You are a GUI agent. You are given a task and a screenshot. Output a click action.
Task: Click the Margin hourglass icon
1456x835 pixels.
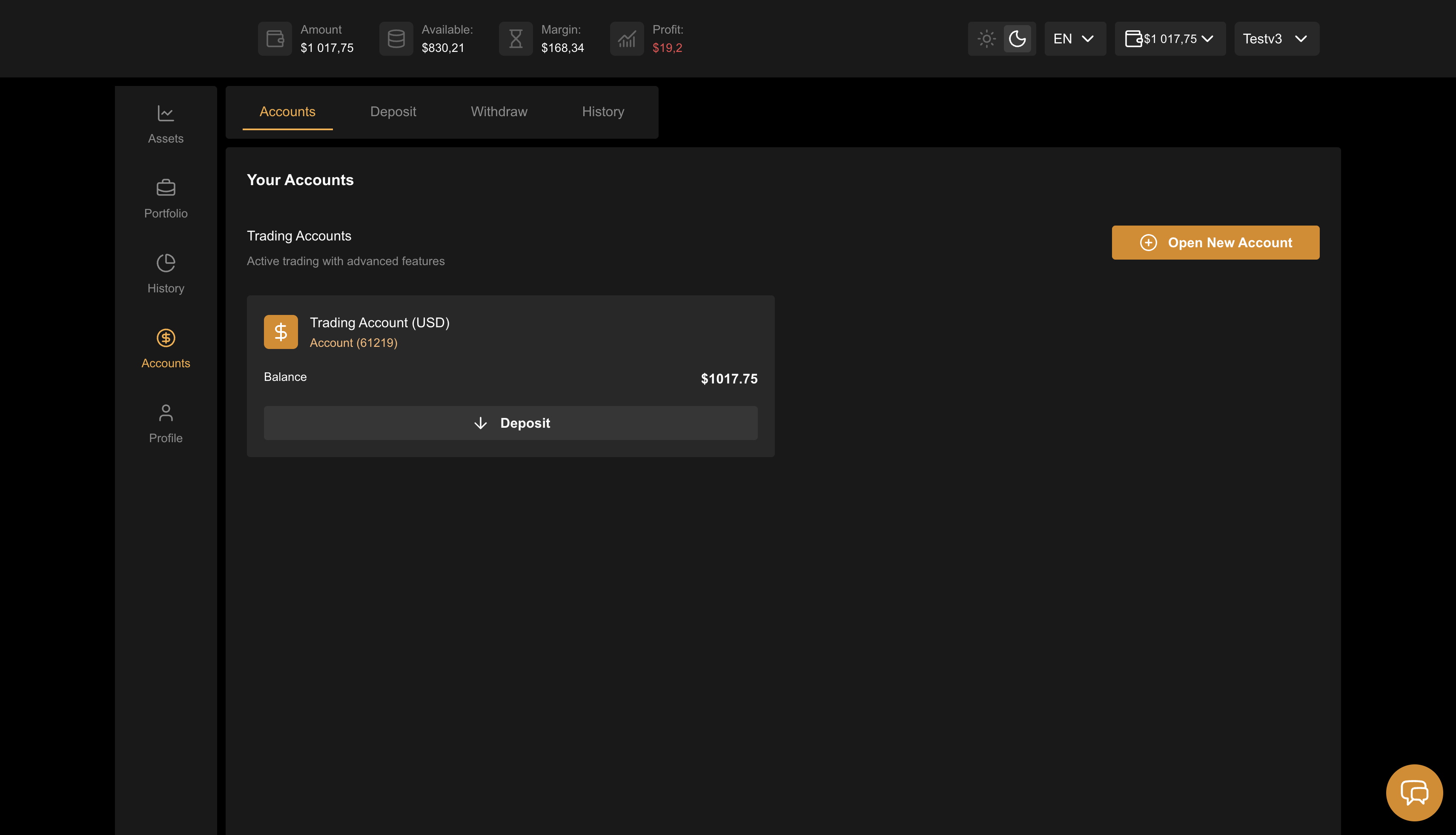point(515,38)
